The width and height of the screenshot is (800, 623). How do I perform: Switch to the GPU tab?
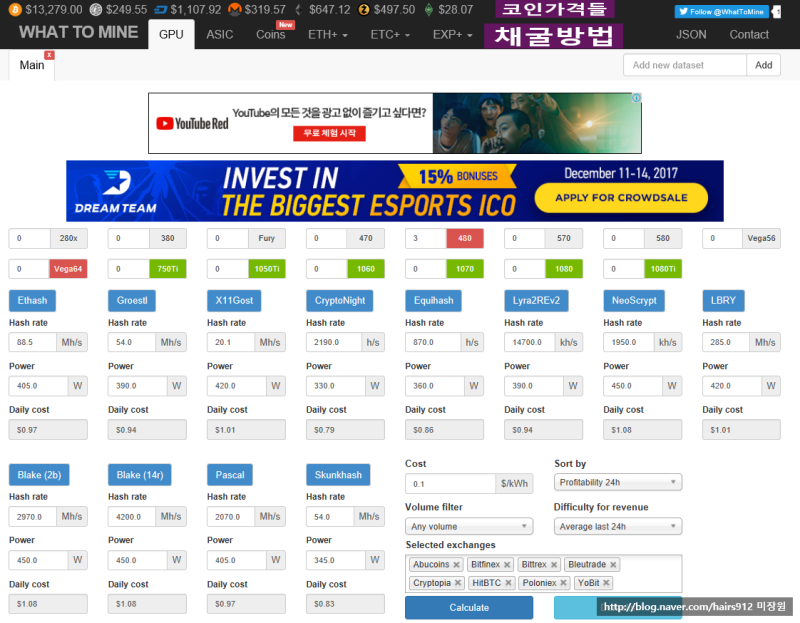(x=171, y=35)
